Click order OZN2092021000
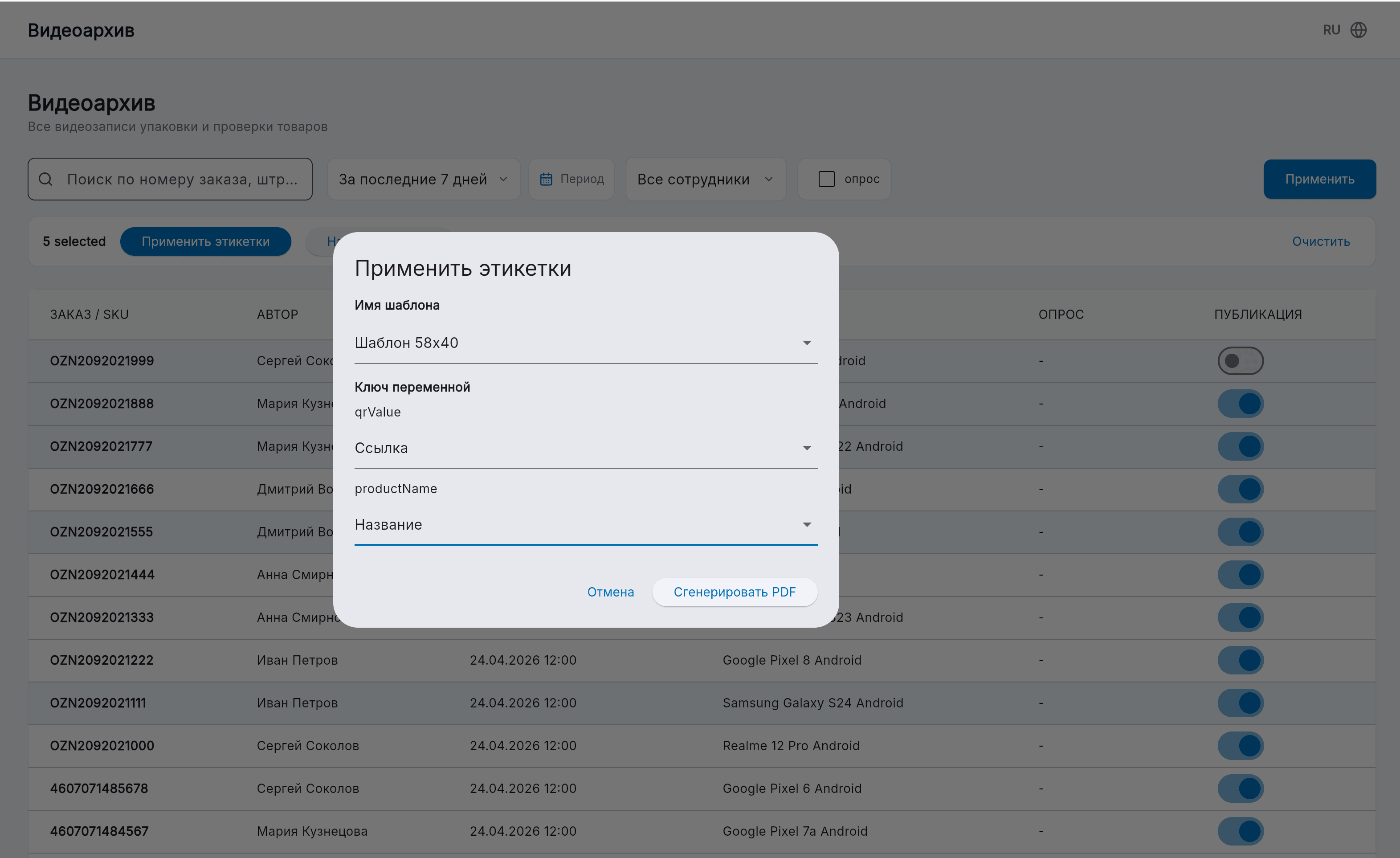The height and width of the screenshot is (858, 1400). click(102, 745)
